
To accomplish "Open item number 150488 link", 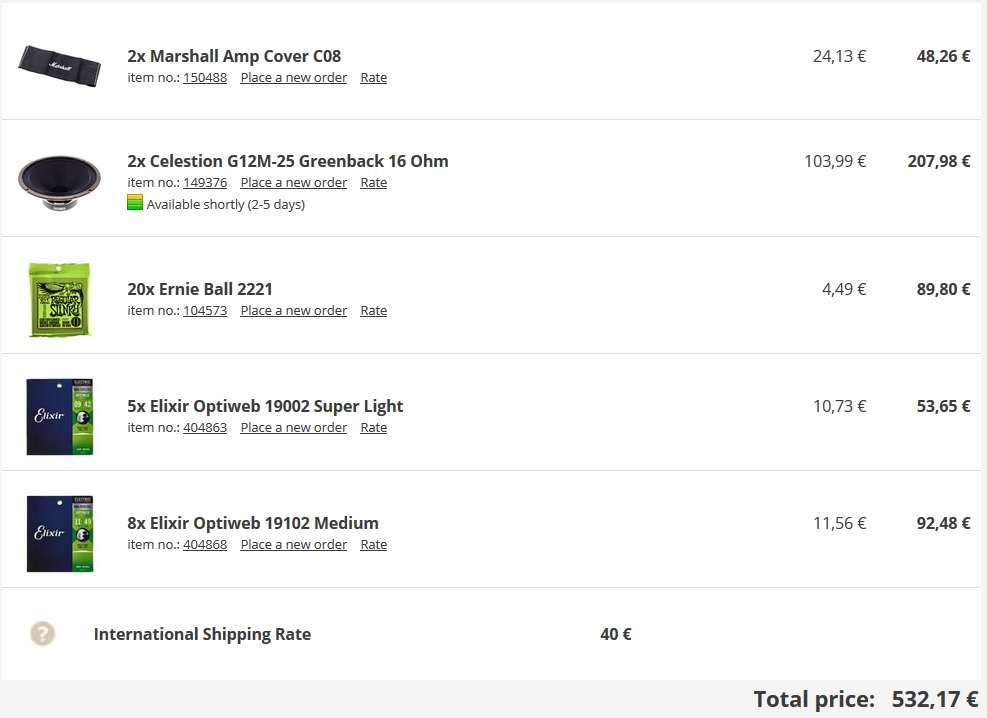I will coord(205,78).
